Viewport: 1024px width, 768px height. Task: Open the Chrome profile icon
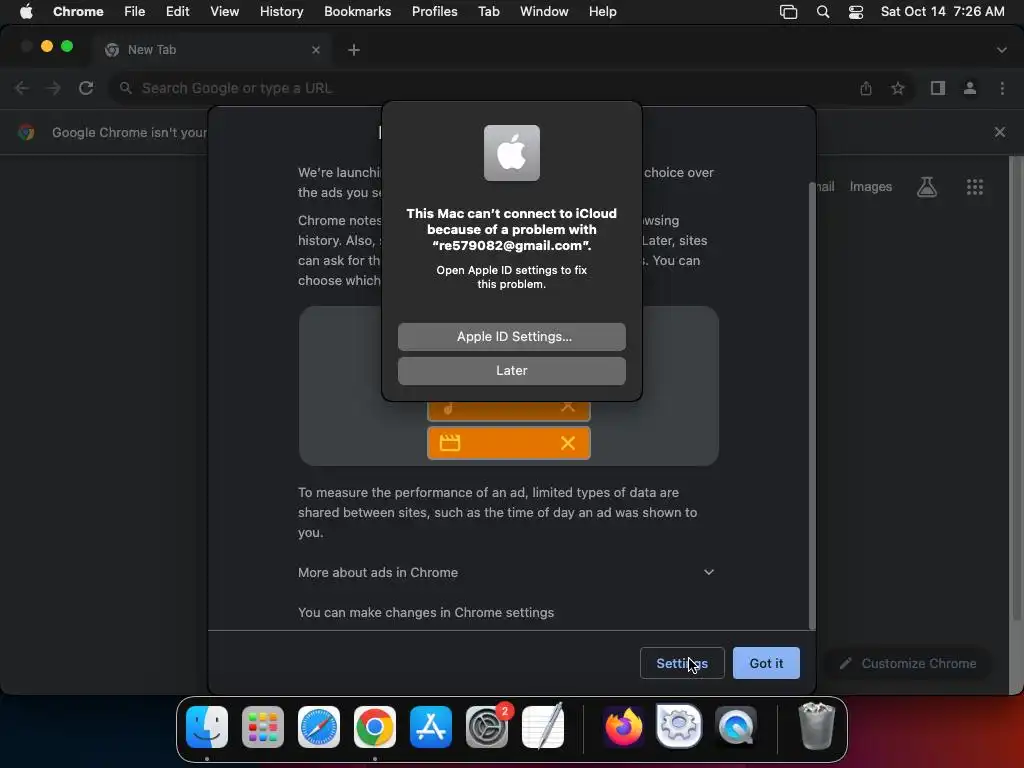coord(970,88)
